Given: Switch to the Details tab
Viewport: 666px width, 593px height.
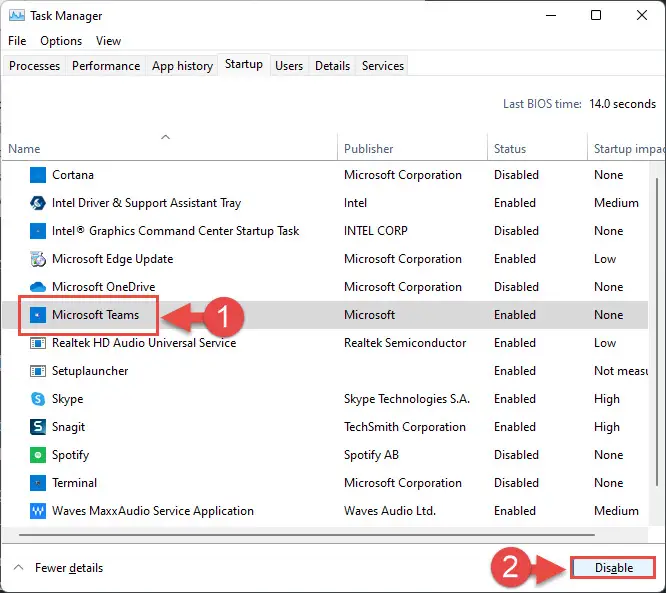Looking at the screenshot, I should (x=333, y=66).
